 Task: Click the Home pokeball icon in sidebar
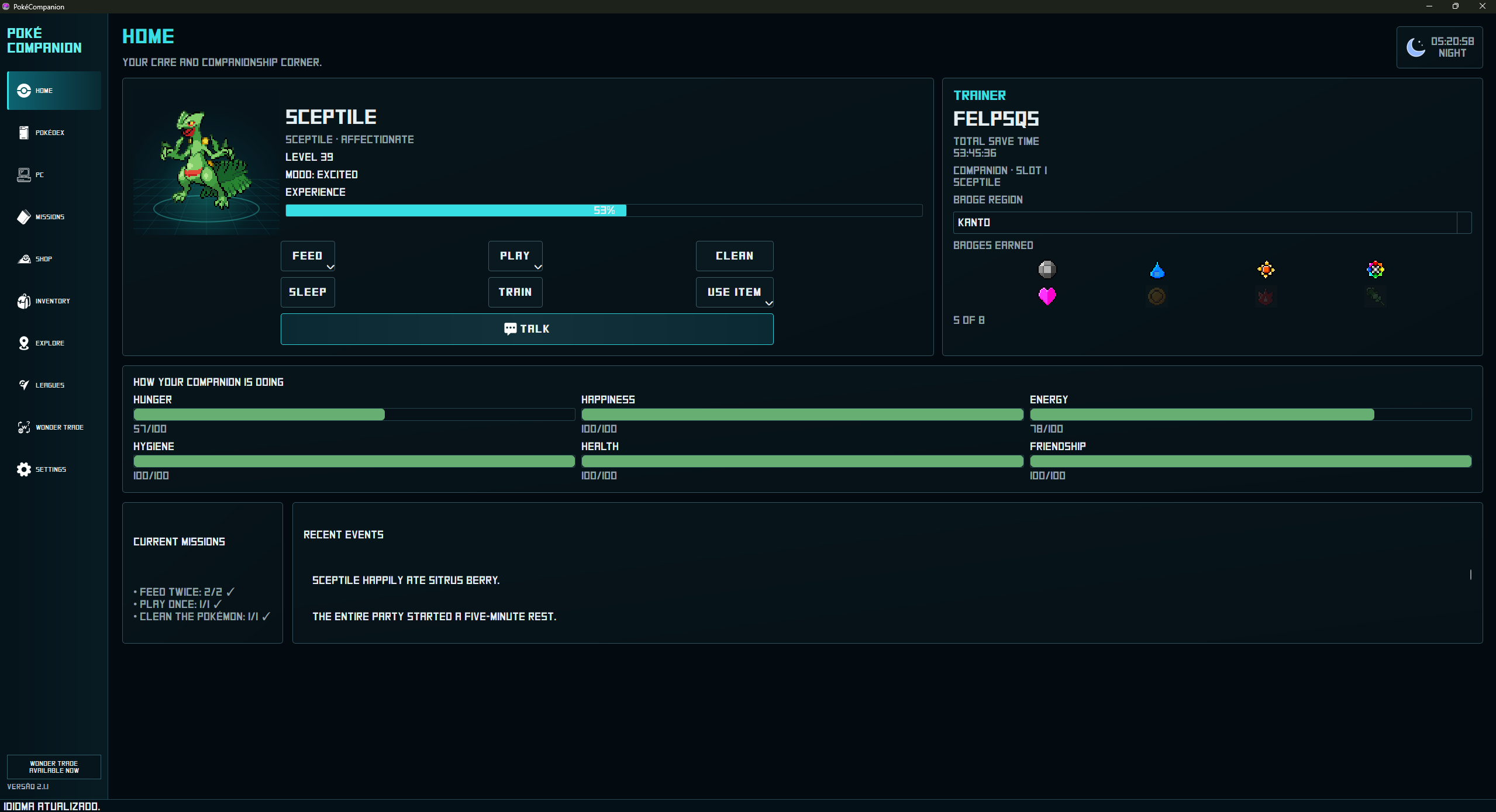pyautogui.click(x=24, y=91)
